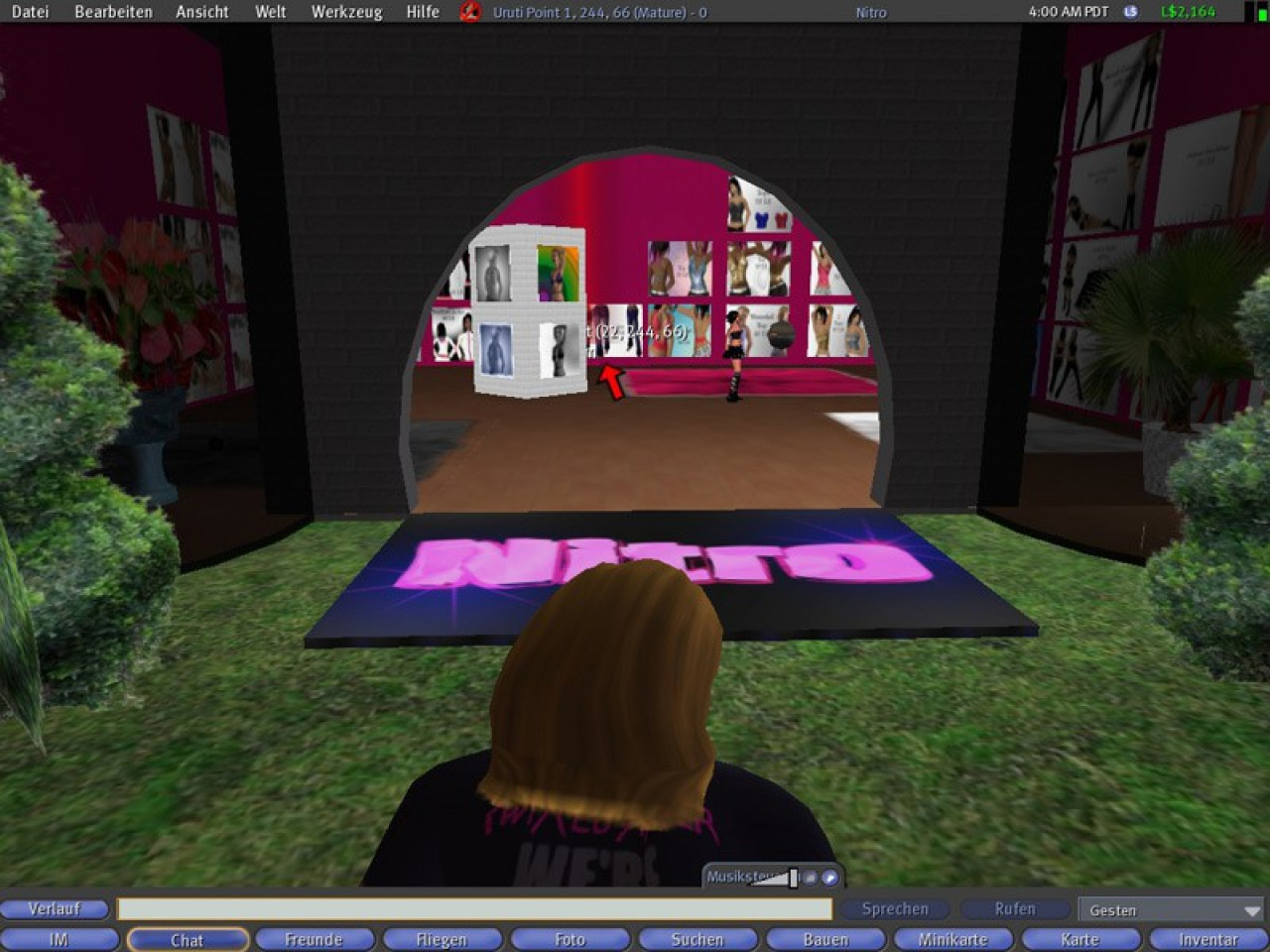Open the Ansicht menu

[x=202, y=12]
